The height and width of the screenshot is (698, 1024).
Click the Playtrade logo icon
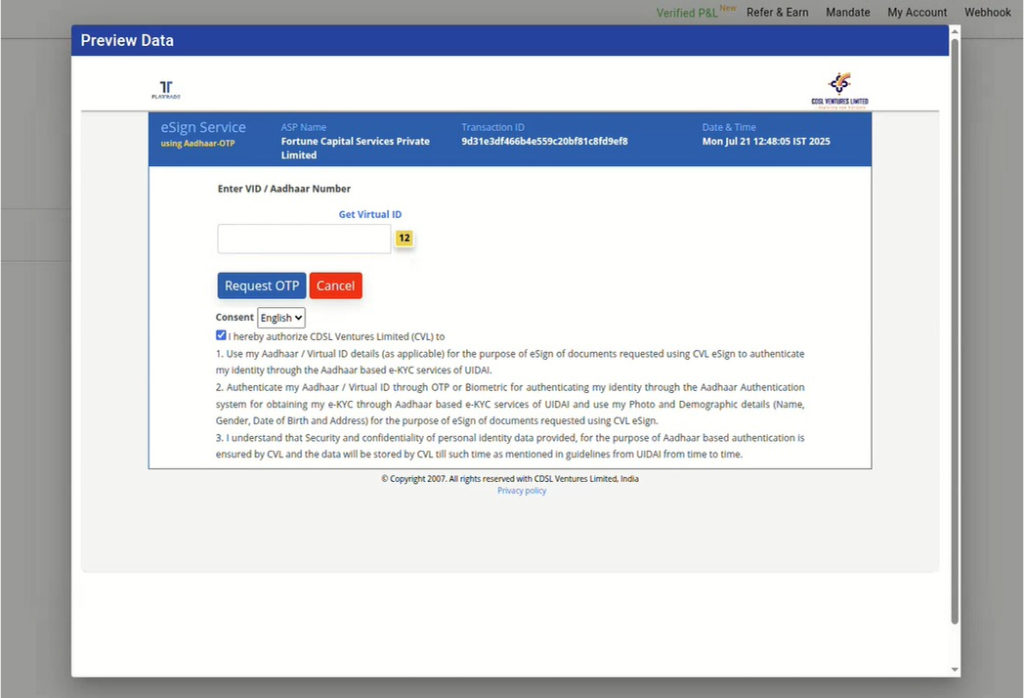pyautogui.click(x=166, y=89)
